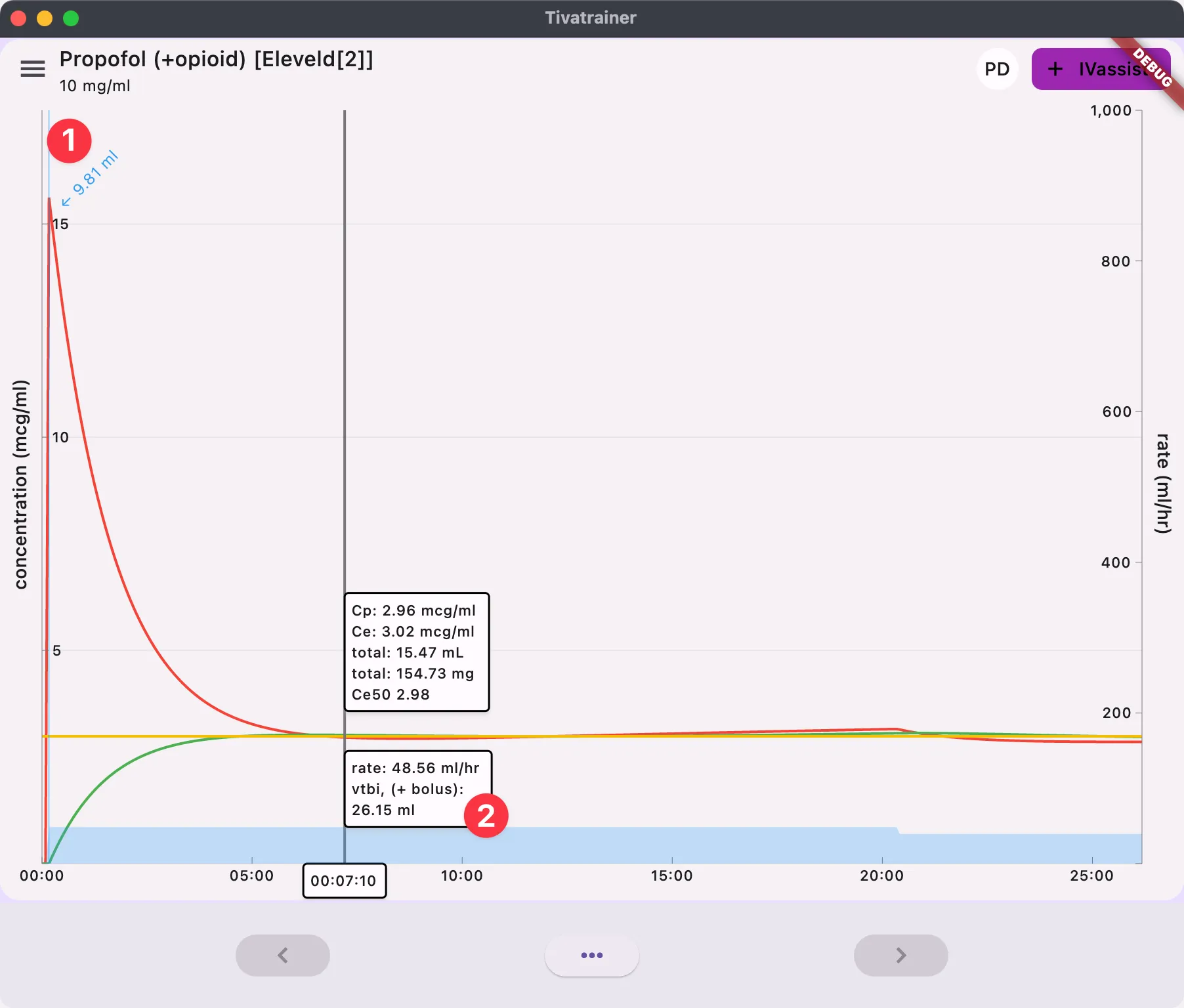Open the hamburger navigation menu
This screenshot has width=1184, height=1008.
point(33,68)
